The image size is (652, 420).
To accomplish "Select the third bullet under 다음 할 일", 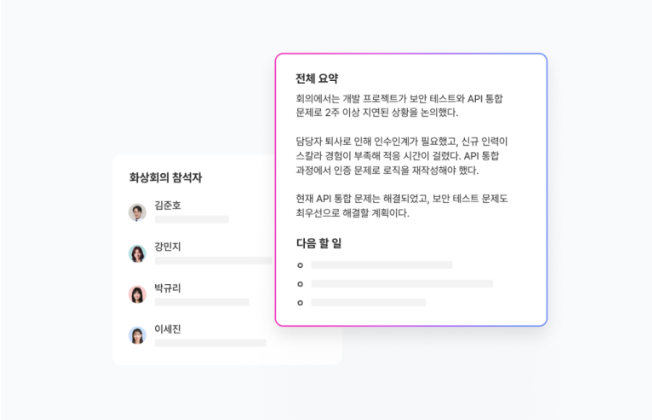I will [300, 303].
